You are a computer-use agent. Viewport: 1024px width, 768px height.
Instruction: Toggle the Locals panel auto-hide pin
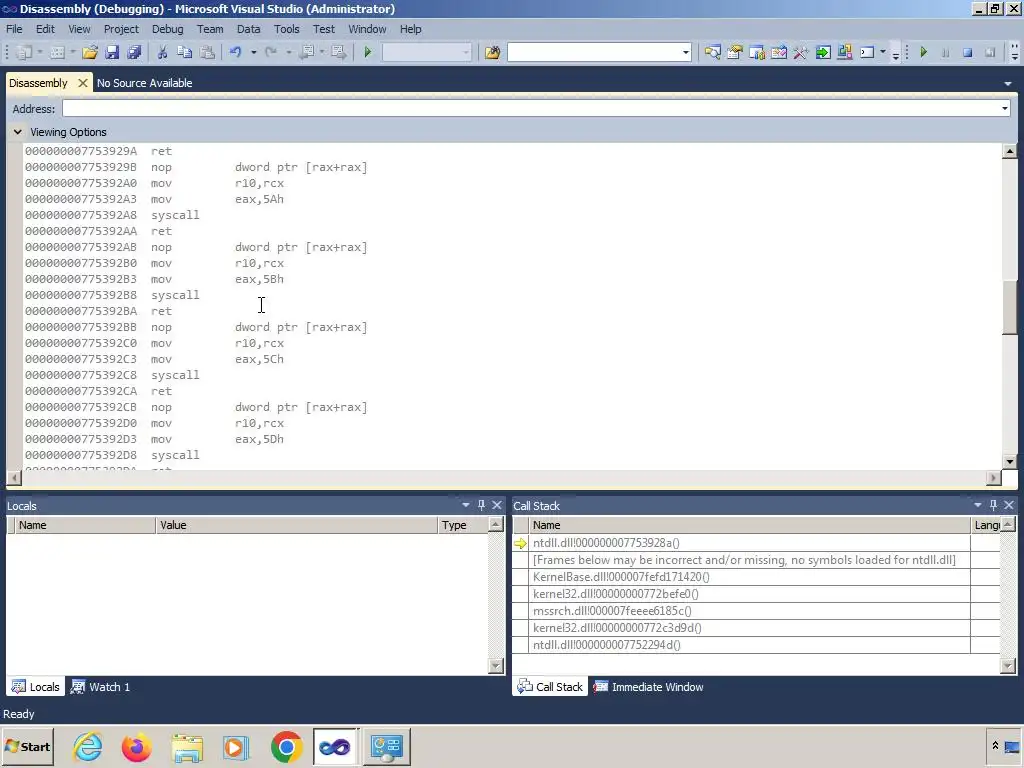[x=481, y=505]
